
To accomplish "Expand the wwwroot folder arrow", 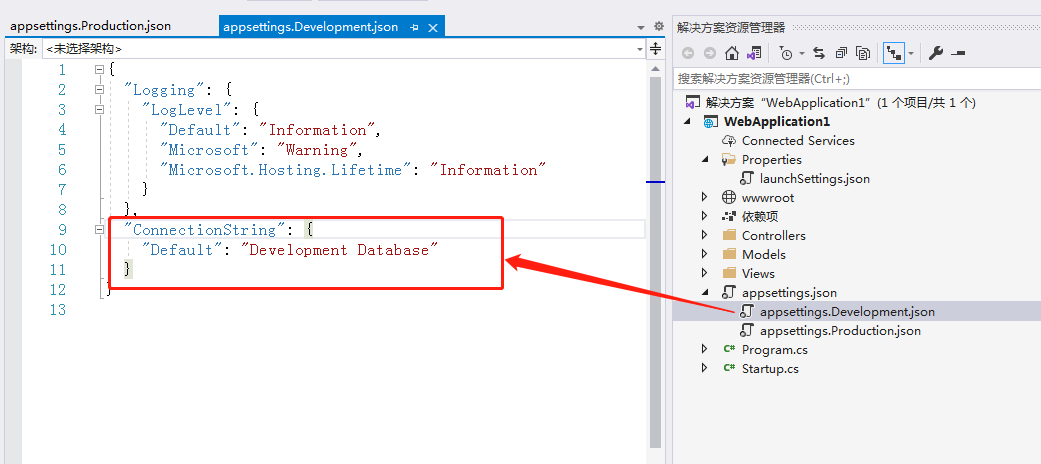I will [705, 197].
